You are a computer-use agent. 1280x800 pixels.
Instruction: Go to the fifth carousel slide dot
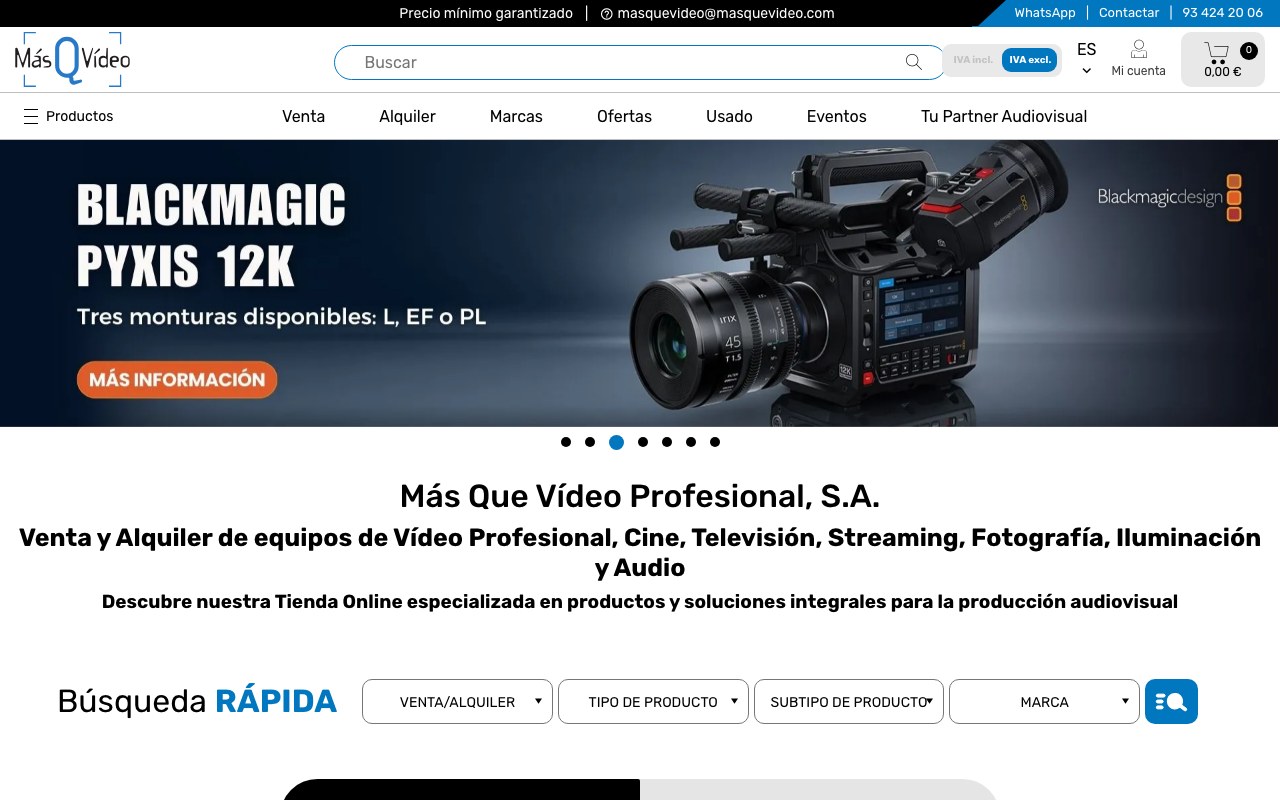(x=667, y=442)
